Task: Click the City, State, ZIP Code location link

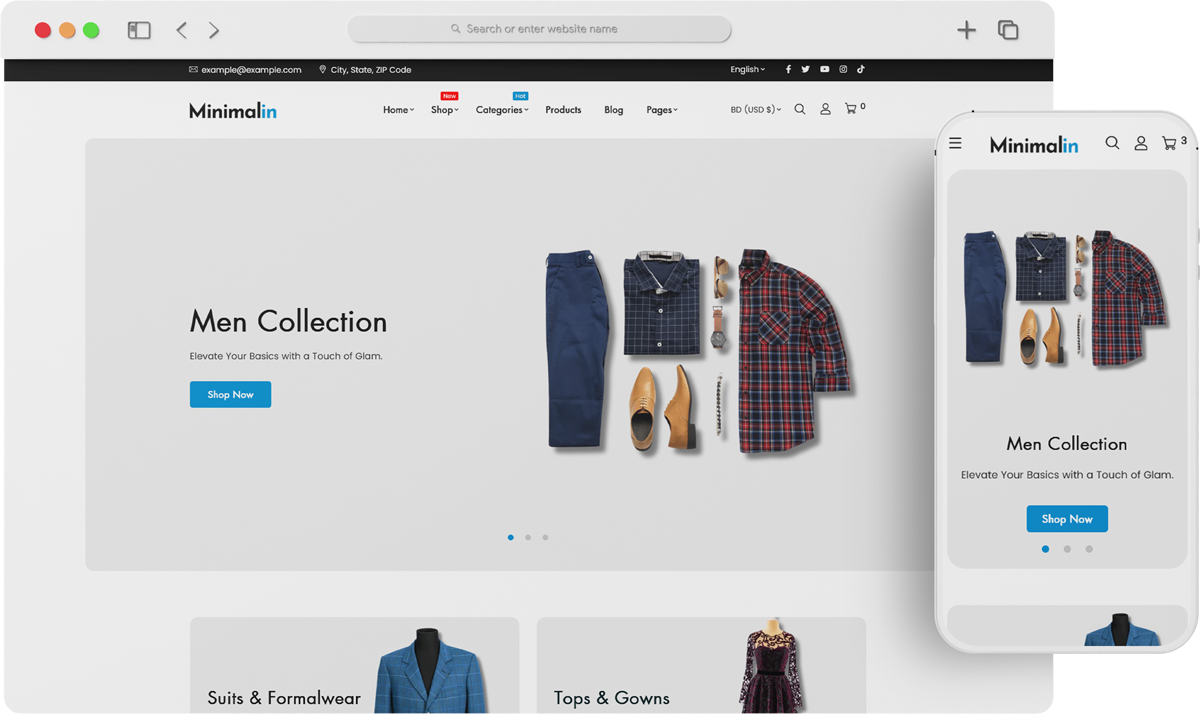Action: tap(365, 70)
